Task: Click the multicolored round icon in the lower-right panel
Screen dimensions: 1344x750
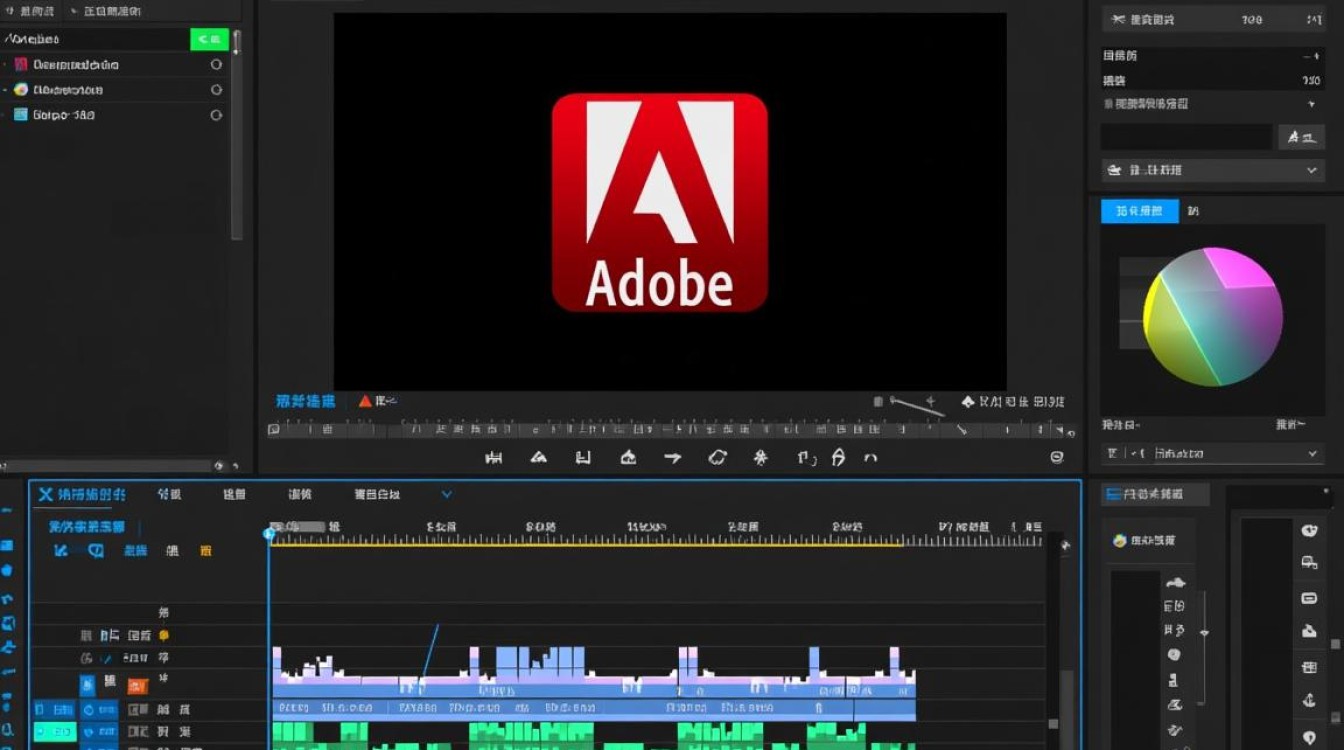Action: [1120, 540]
